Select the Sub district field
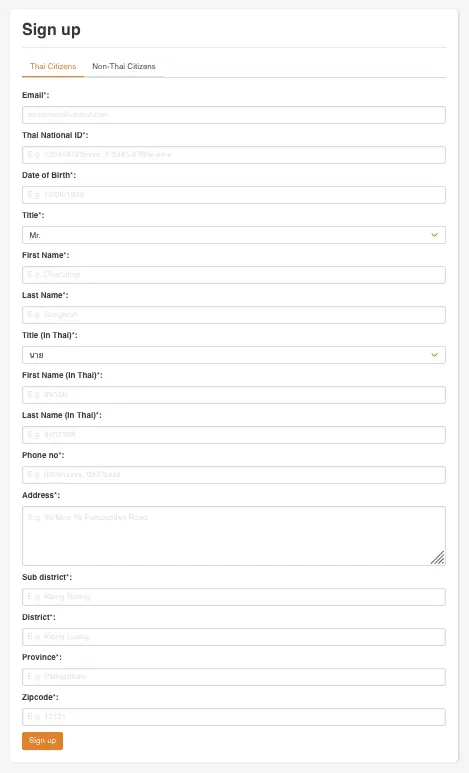The image size is (469, 773). pos(234,597)
